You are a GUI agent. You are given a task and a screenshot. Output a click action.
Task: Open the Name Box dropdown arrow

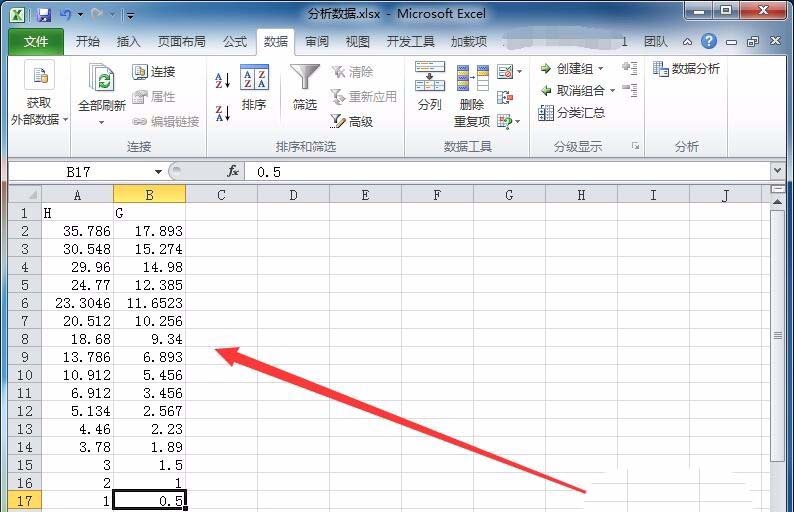[158, 172]
